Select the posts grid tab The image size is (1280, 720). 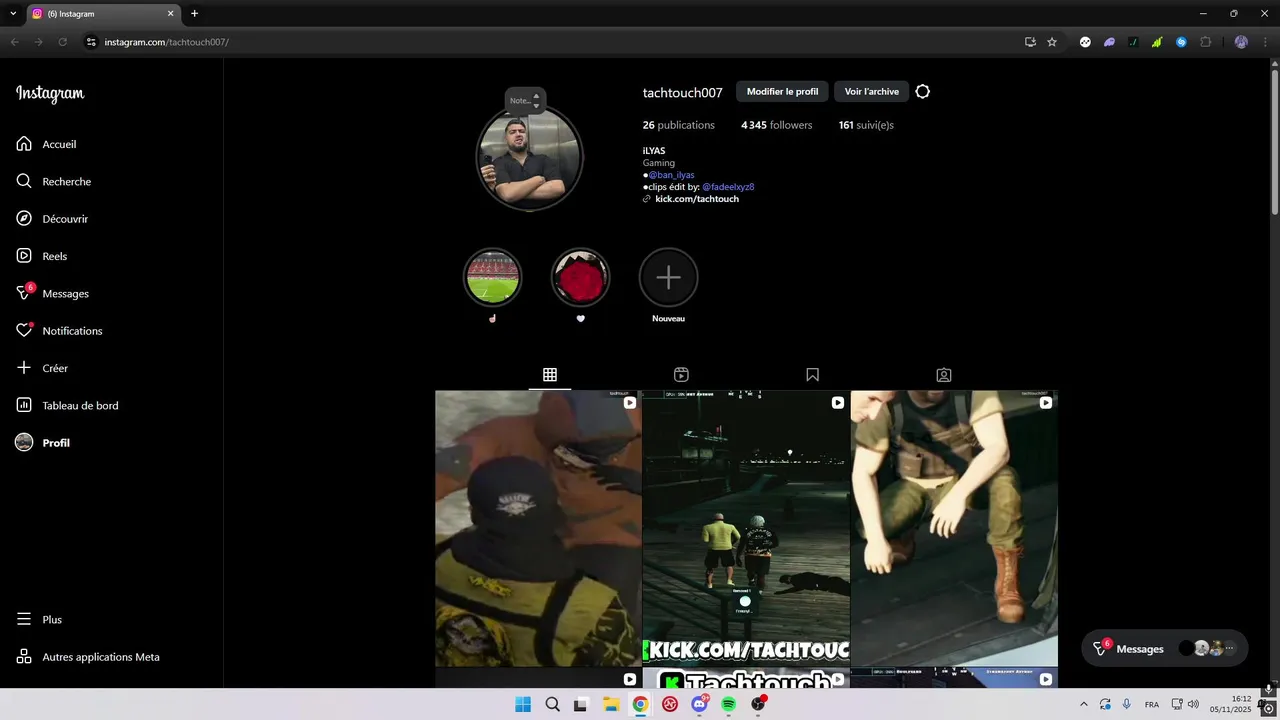click(550, 374)
